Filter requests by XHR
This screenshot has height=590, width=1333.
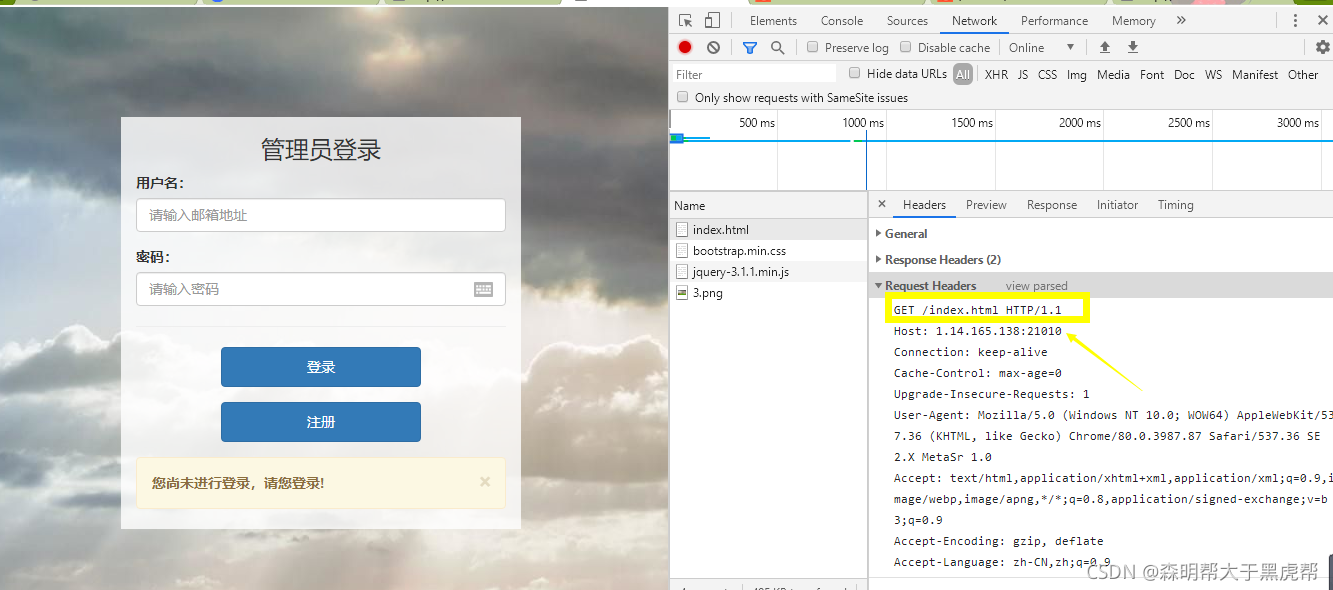click(x=996, y=74)
